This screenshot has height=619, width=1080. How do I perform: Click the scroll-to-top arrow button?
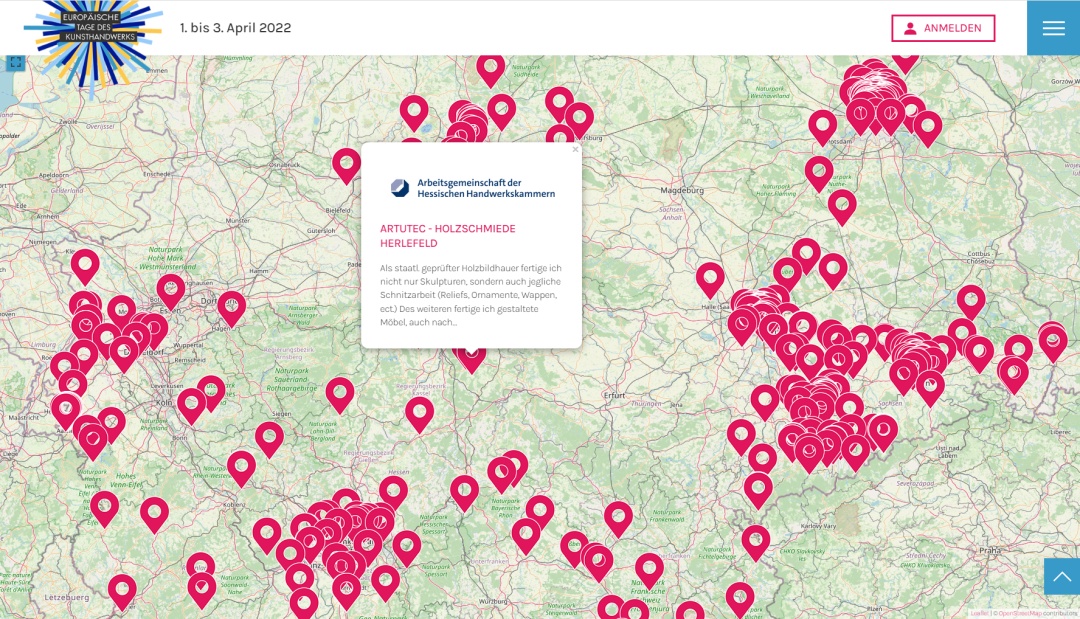coord(1061,576)
